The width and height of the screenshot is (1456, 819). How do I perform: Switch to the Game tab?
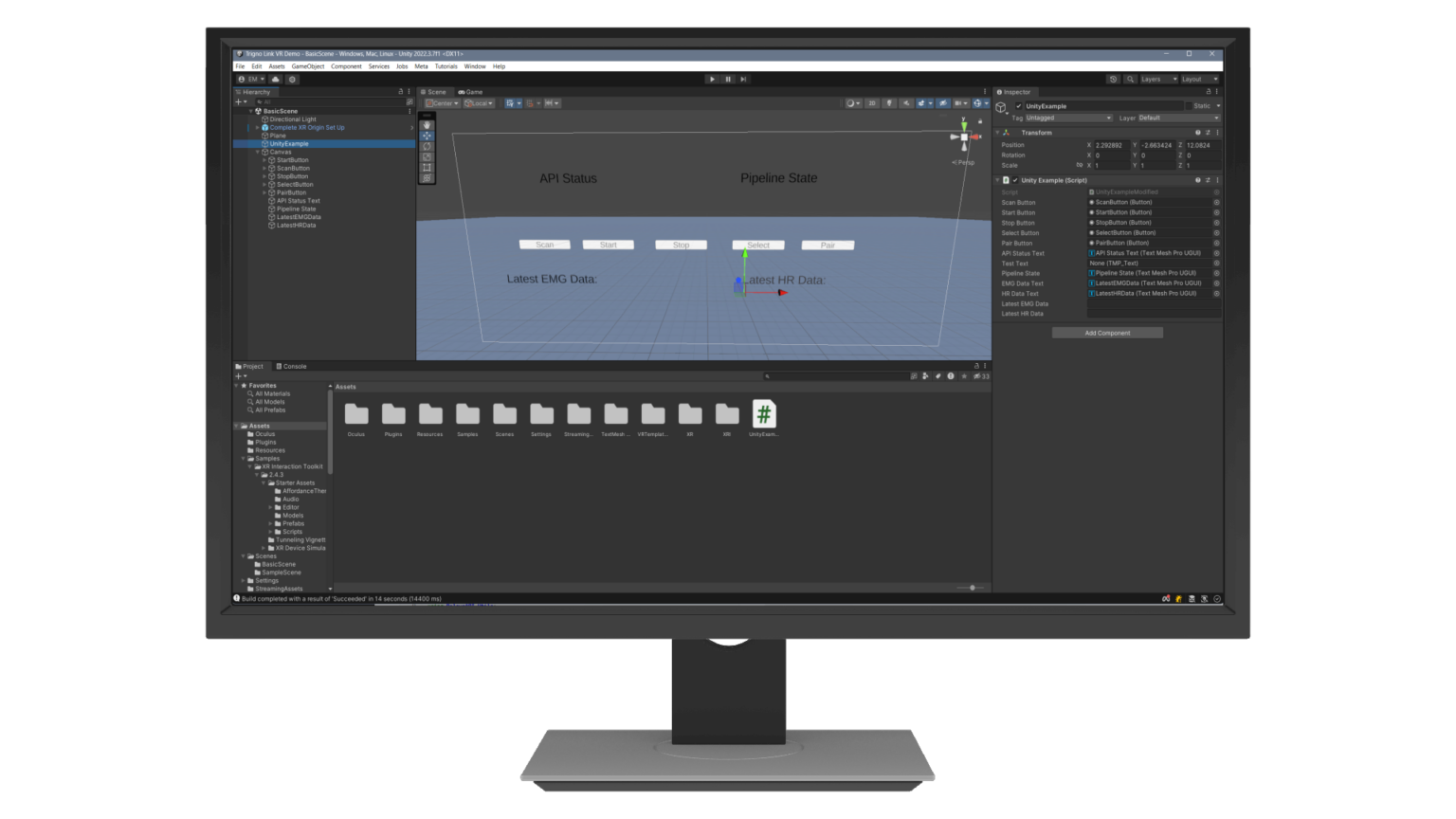(469, 91)
